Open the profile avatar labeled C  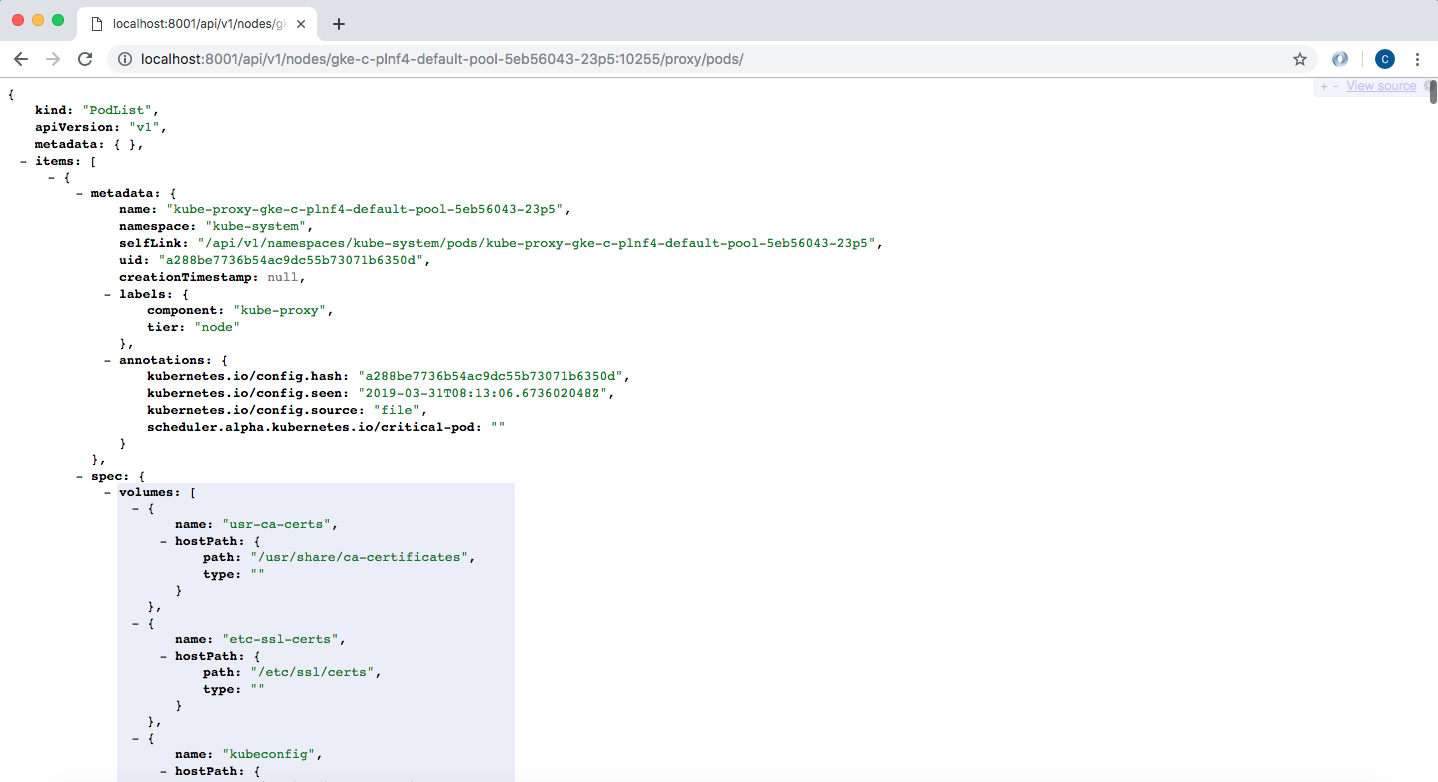(1385, 59)
